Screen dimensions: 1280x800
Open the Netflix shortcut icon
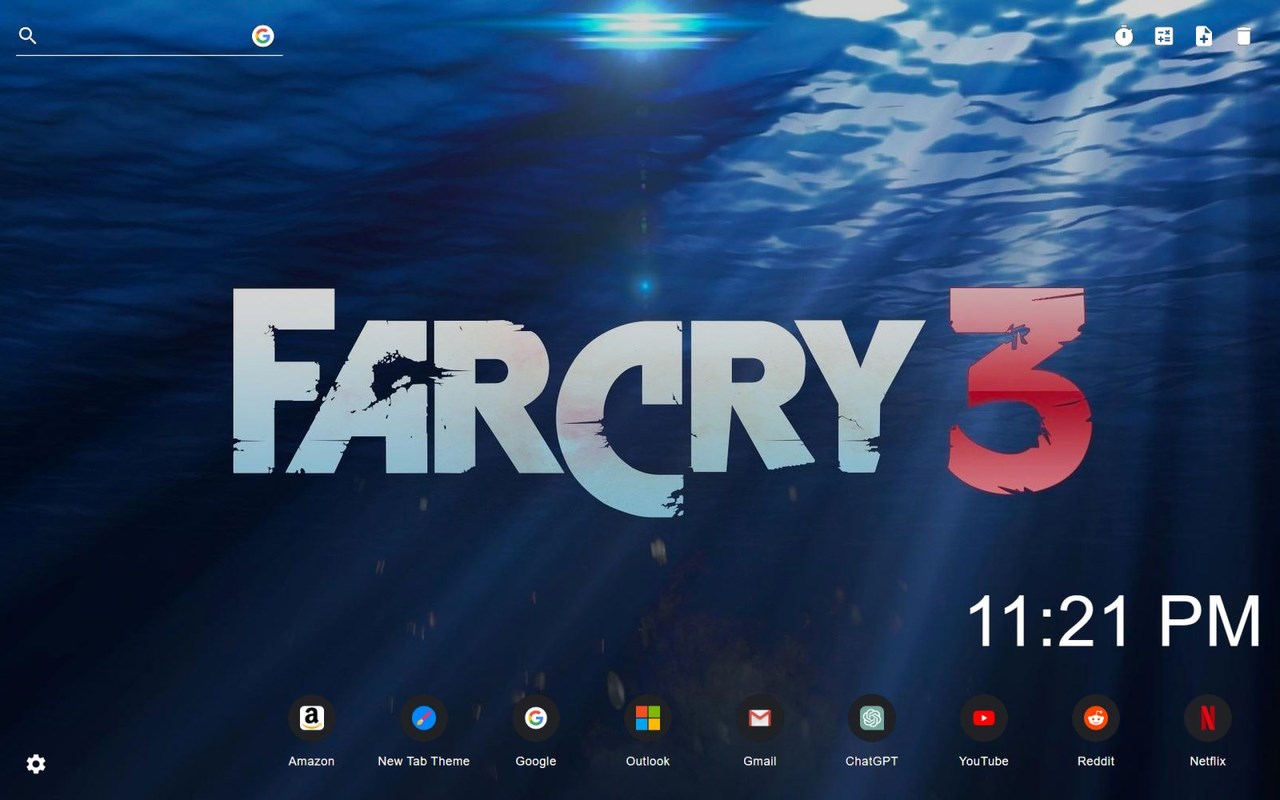[x=1208, y=718]
